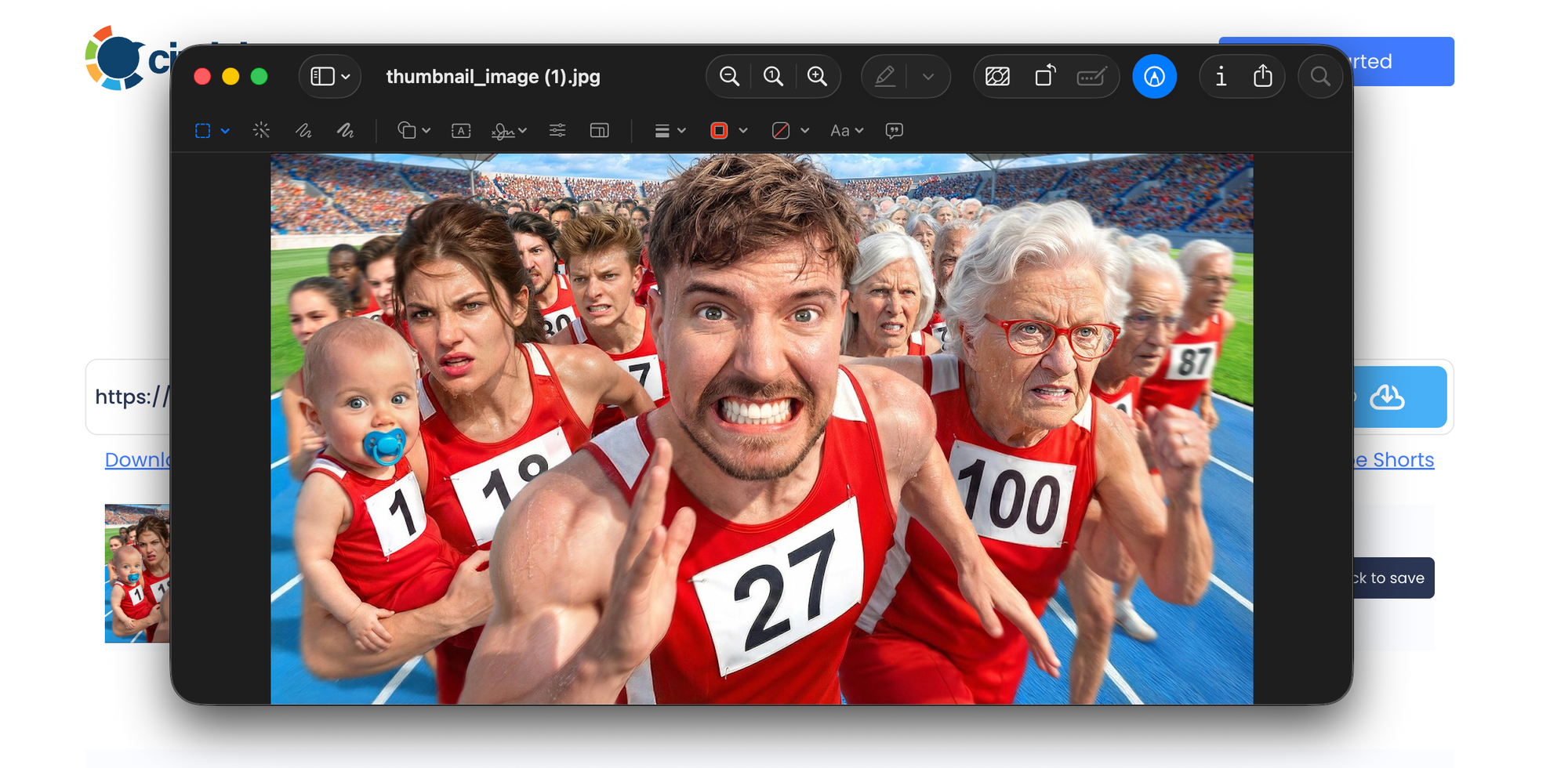The width and height of the screenshot is (1568, 768).
Task: Open the Sign signature menu
Action: tap(508, 131)
